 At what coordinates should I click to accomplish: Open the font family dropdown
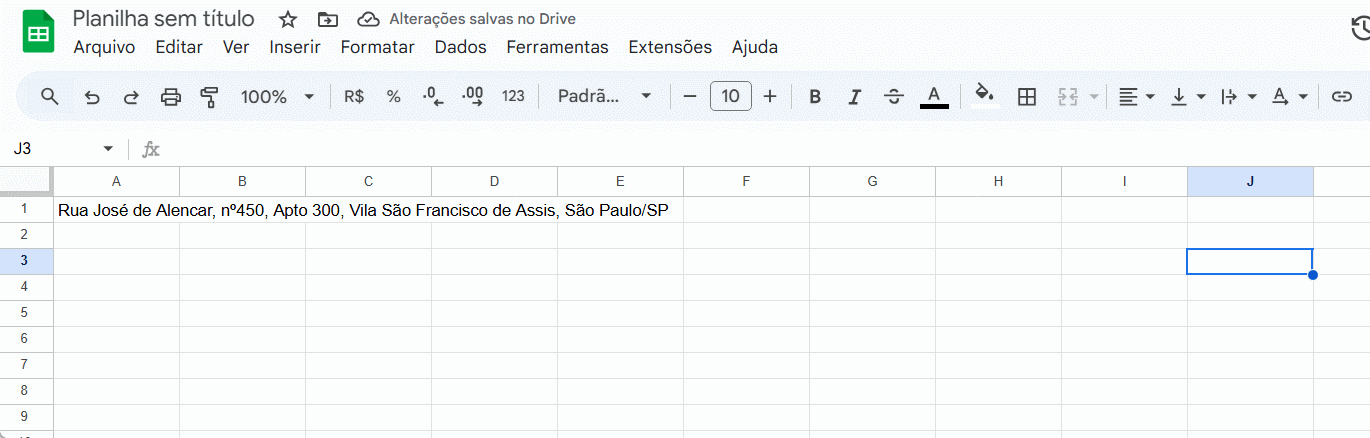604,97
